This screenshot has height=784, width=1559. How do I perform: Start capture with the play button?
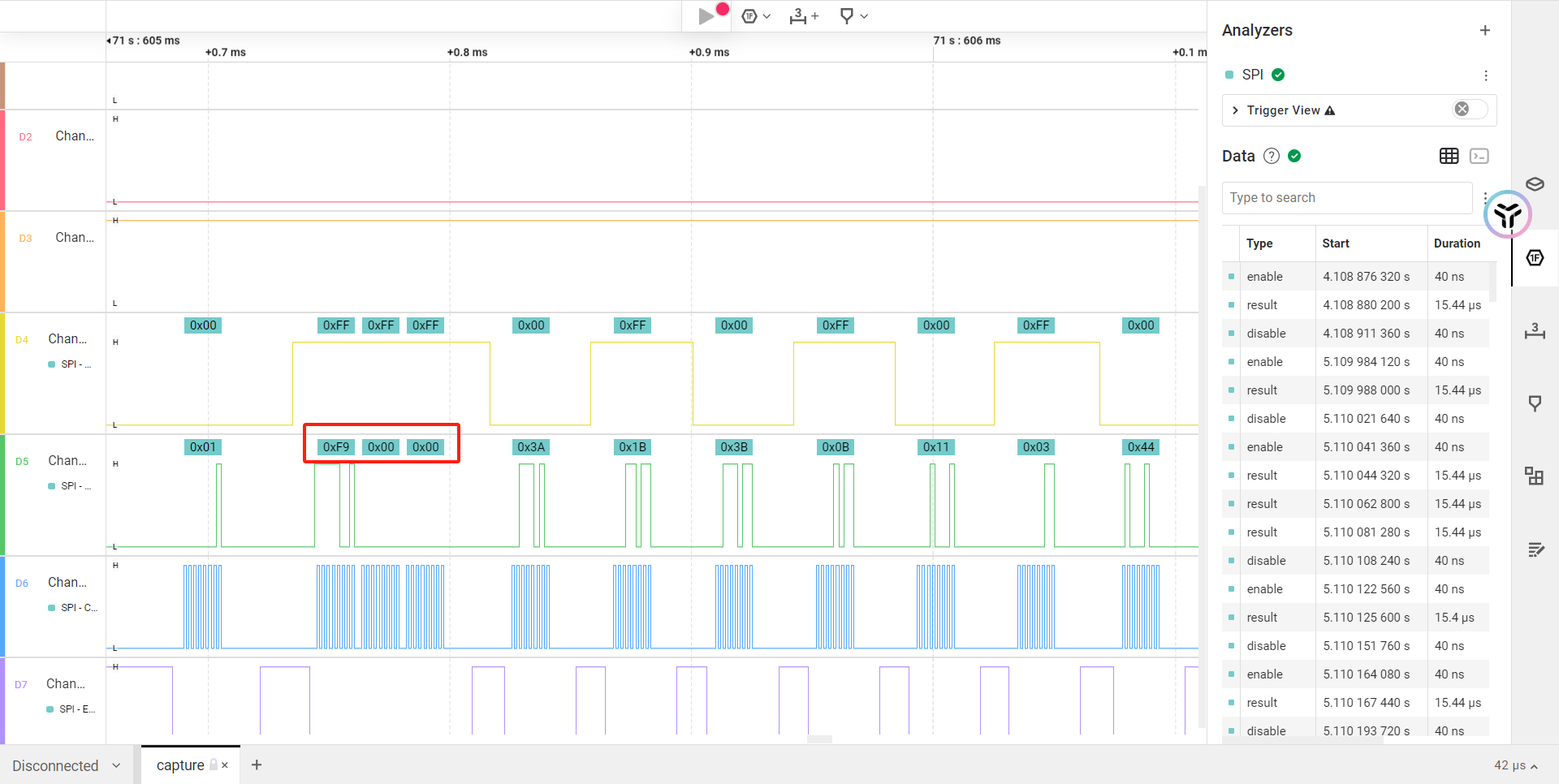tap(706, 16)
